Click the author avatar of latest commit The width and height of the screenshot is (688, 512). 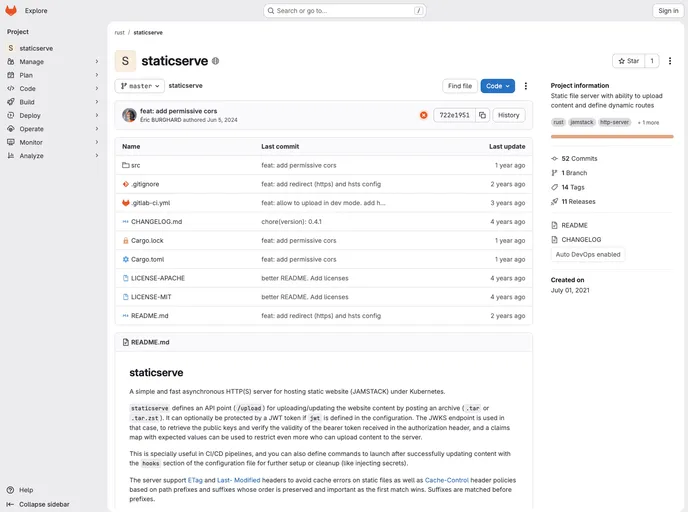129,115
